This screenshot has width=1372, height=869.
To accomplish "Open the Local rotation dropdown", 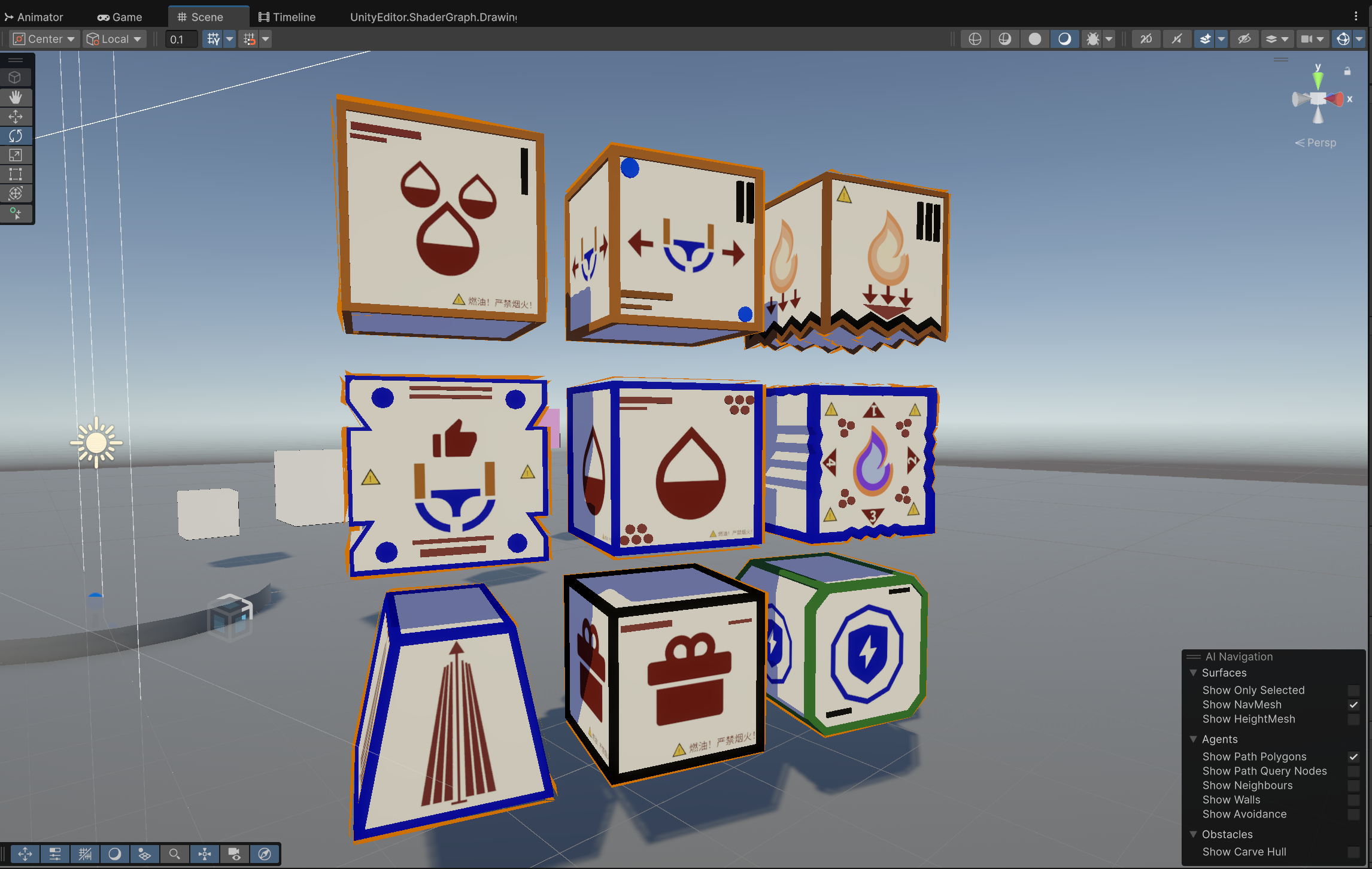I will tap(115, 39).
